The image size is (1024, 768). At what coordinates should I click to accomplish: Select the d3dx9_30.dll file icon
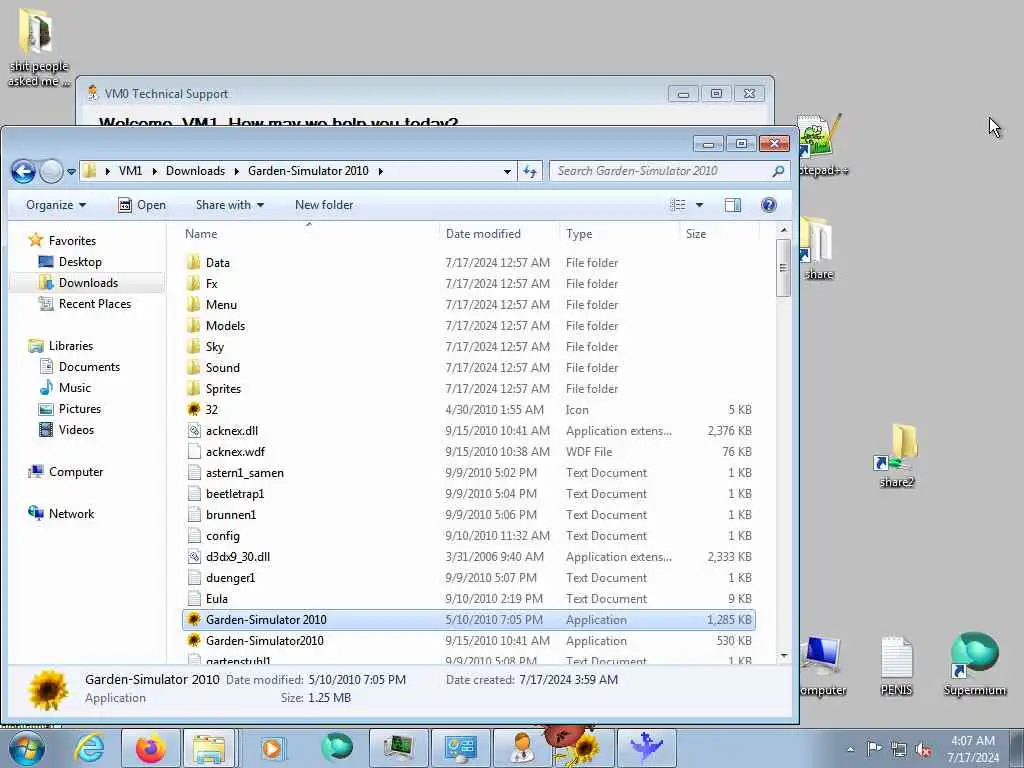coord(193,556)
